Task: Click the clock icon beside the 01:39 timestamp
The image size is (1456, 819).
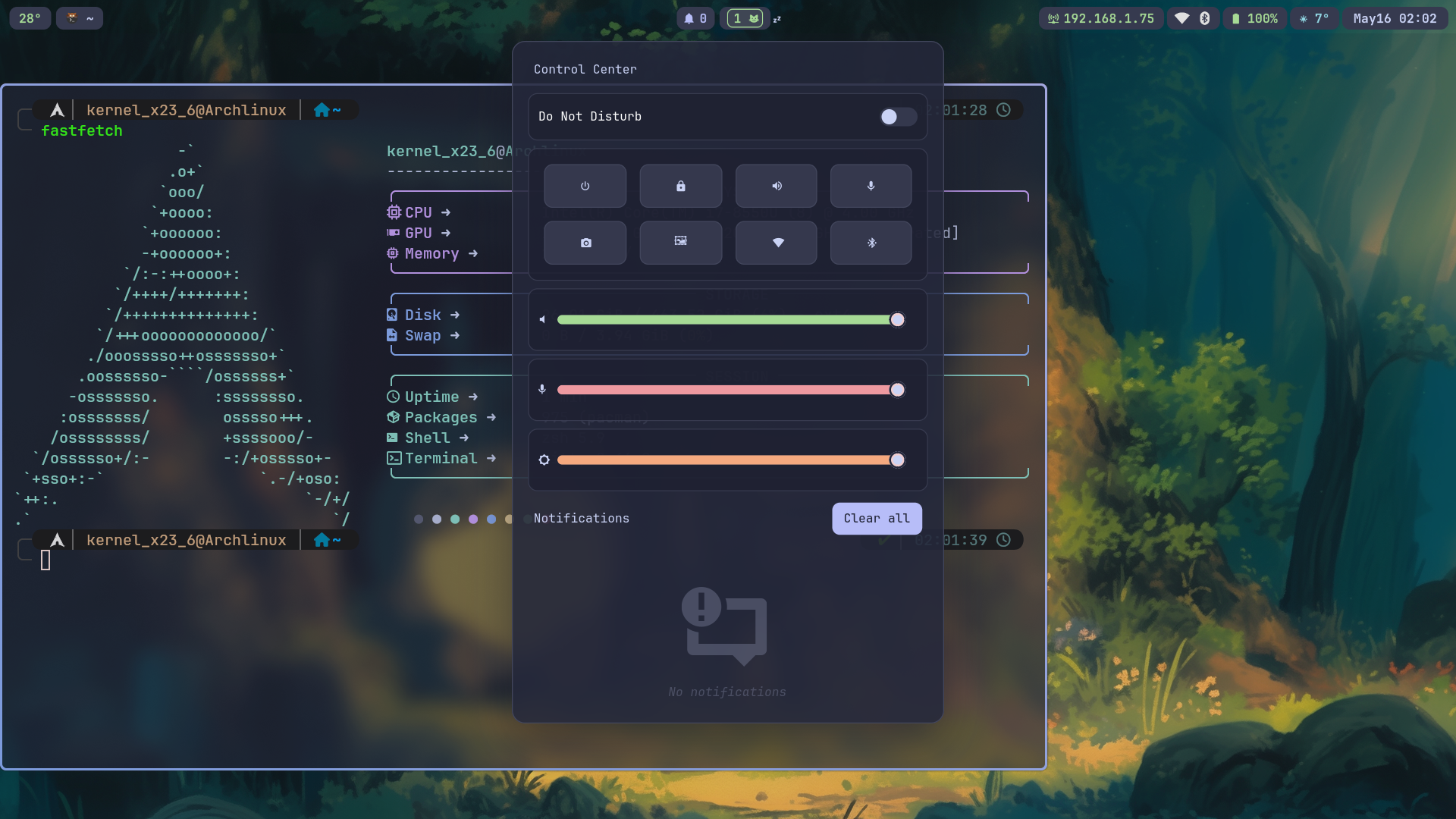Action: [x=1003, y=540]
